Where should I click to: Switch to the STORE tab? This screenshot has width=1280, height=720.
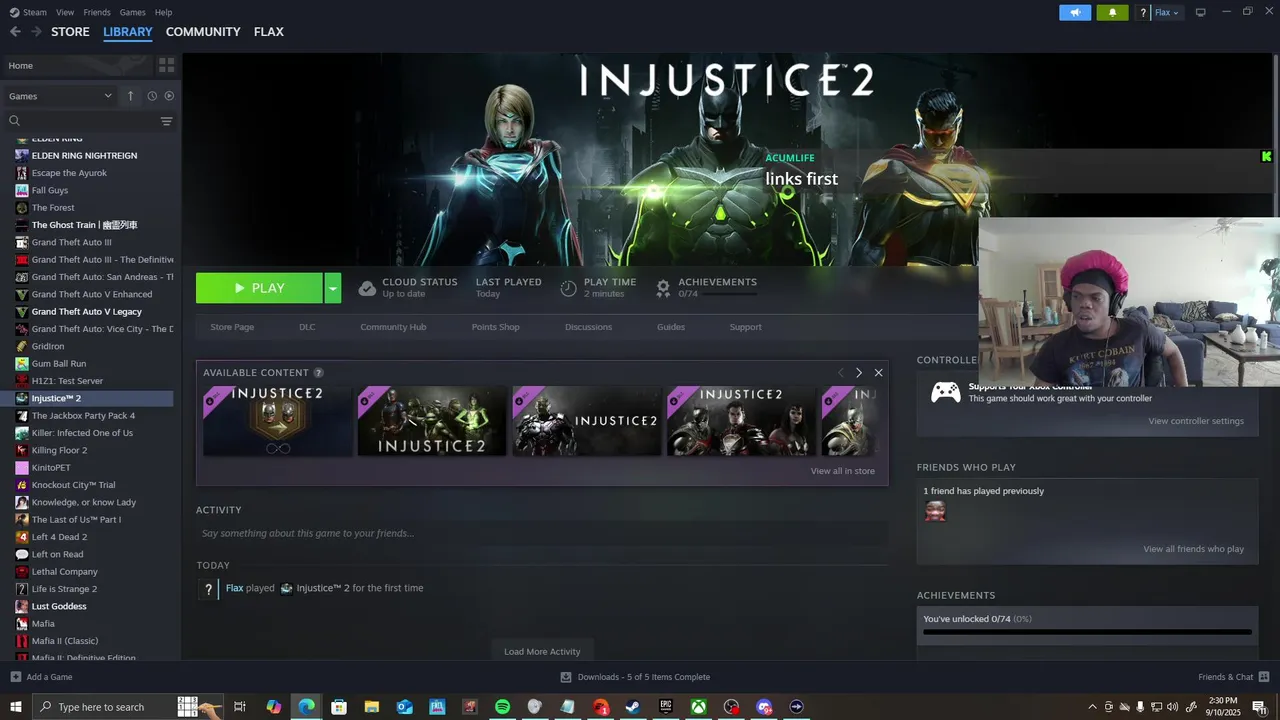(x=70, y=32)
